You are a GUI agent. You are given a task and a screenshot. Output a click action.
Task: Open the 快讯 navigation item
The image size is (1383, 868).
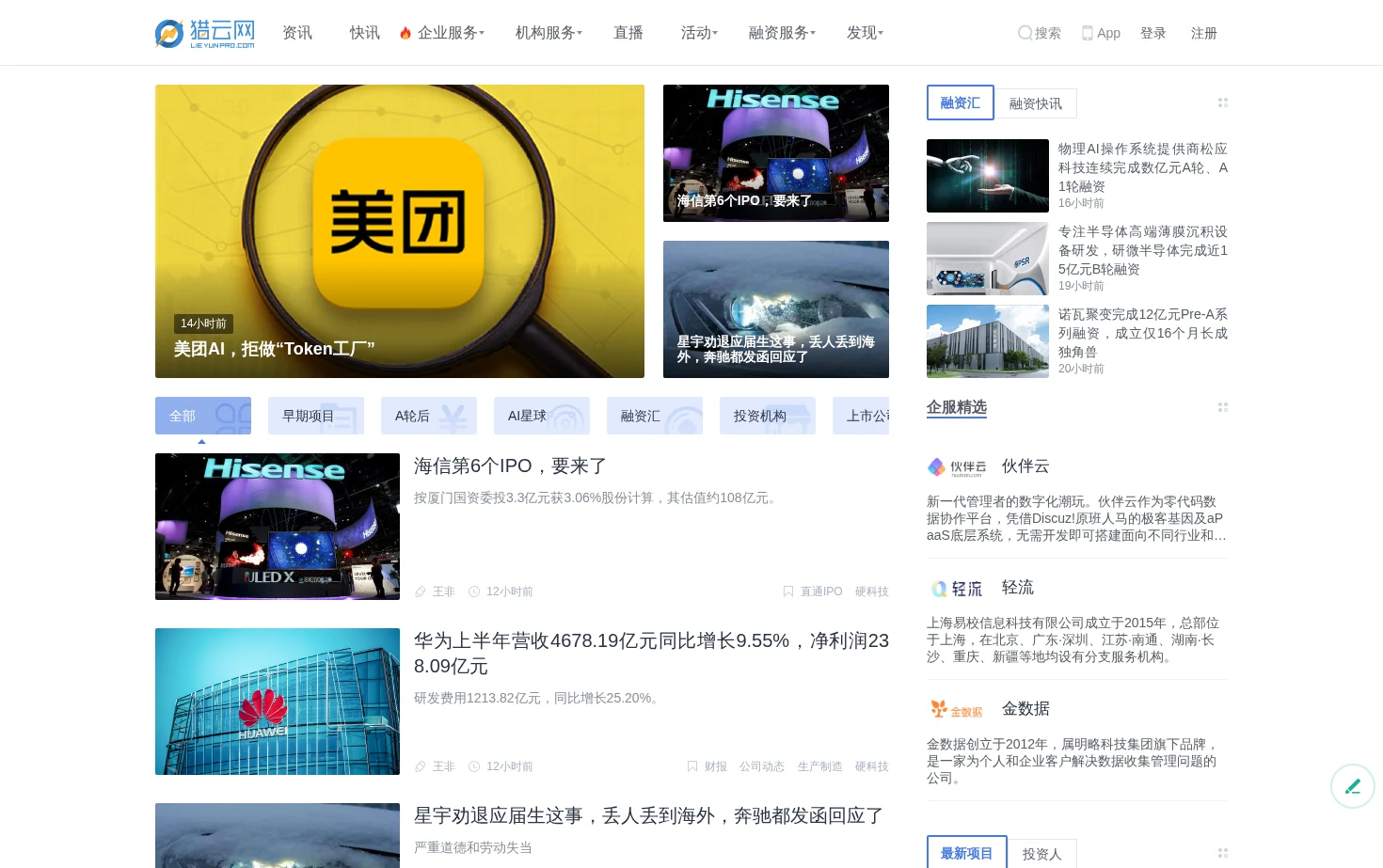[x=365, y=33]
